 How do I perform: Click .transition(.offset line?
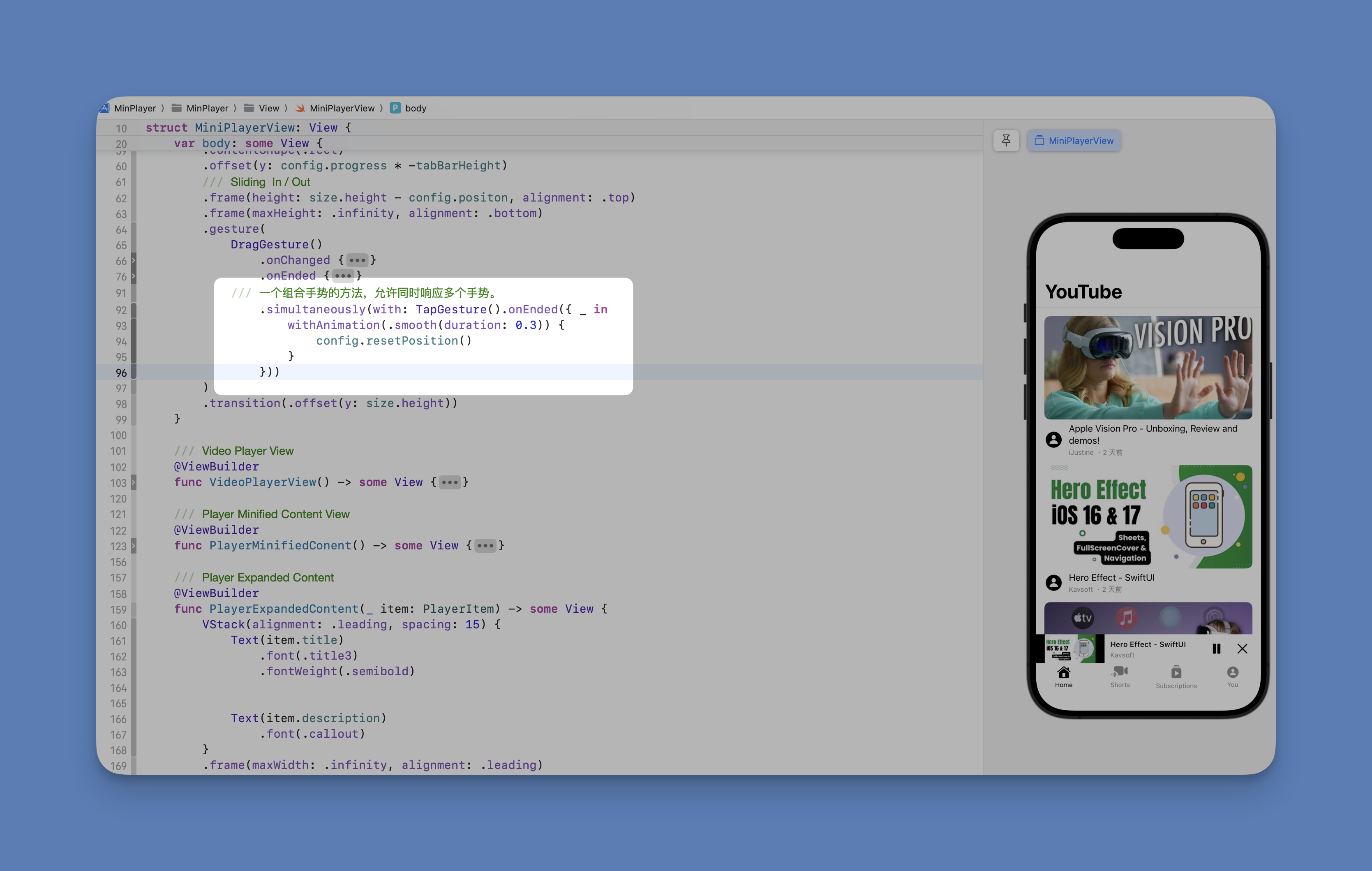330,403
